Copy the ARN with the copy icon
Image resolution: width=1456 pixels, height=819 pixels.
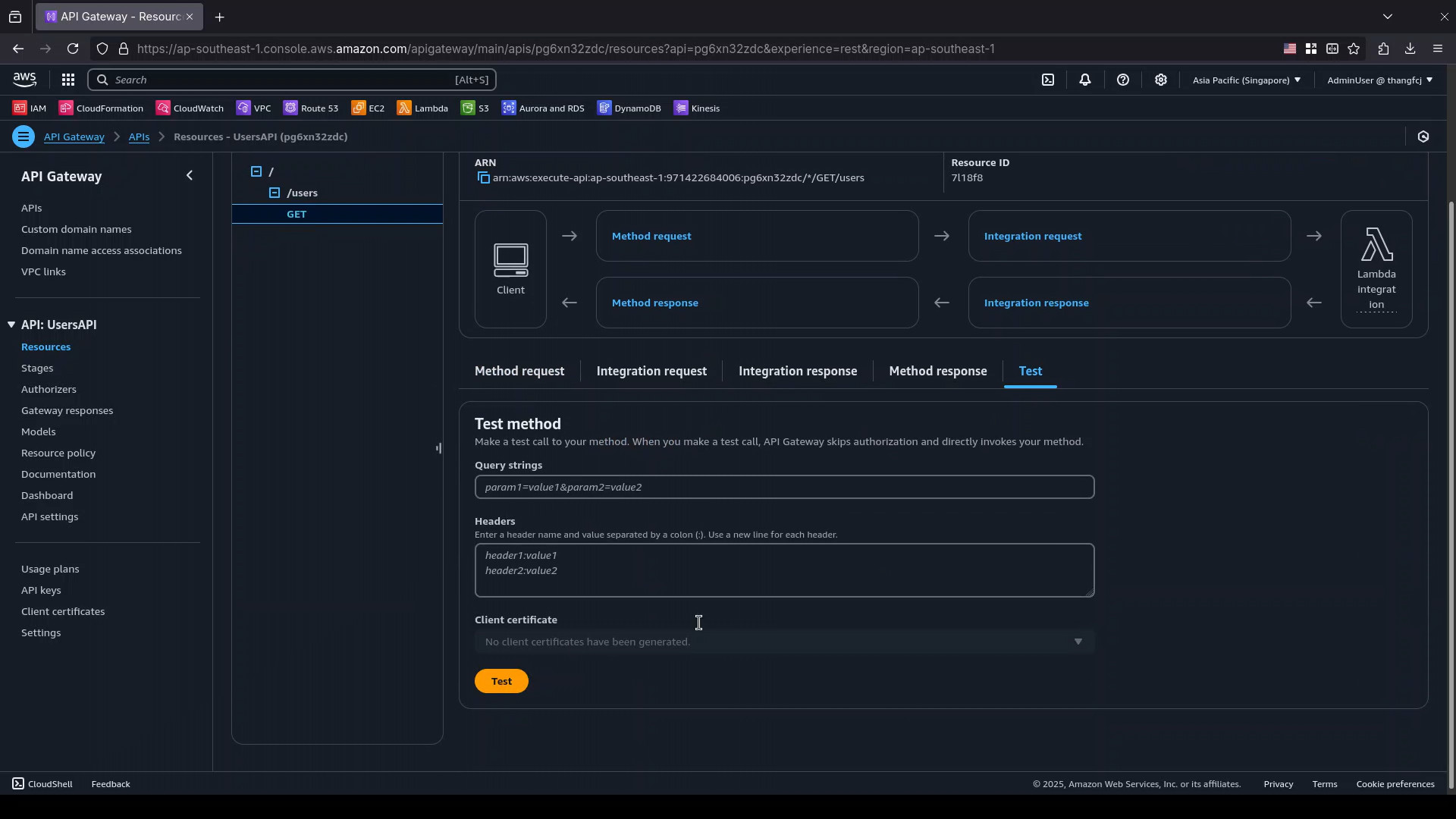(483, 178)
